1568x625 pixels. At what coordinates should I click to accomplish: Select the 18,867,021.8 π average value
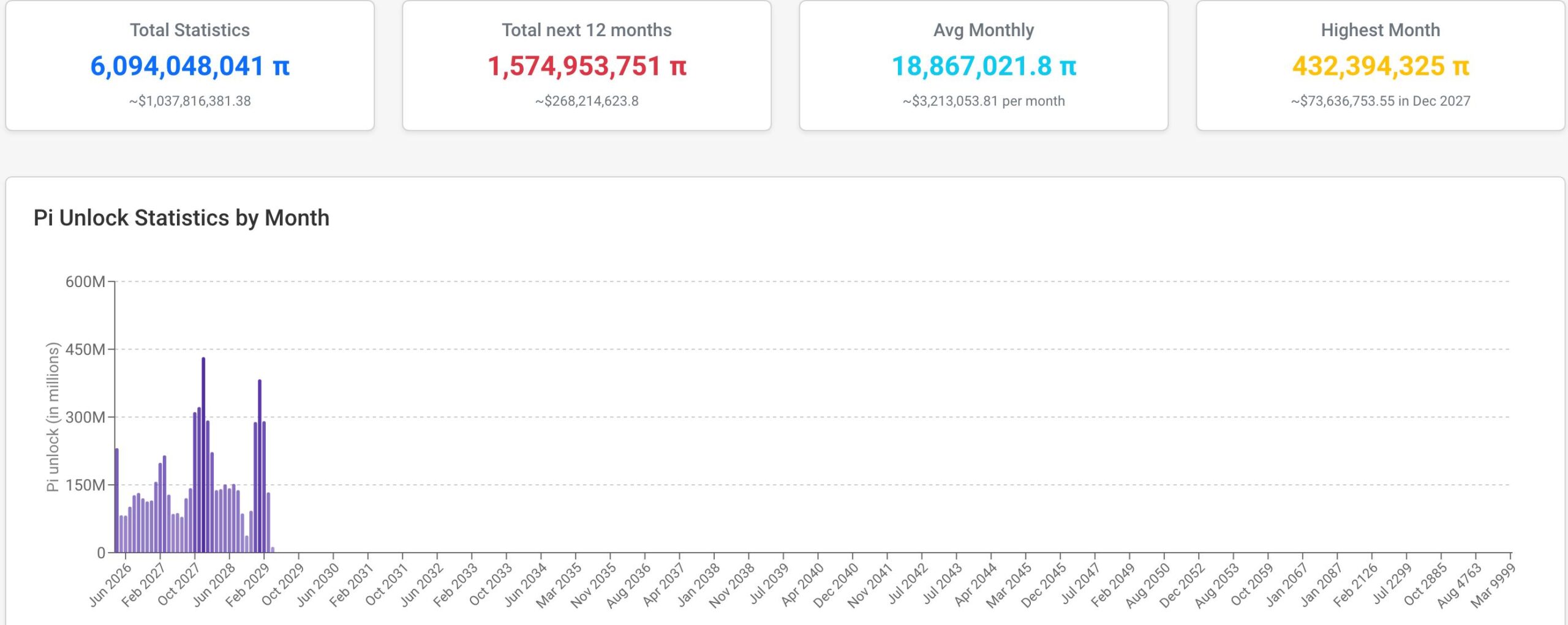point(984,66)
